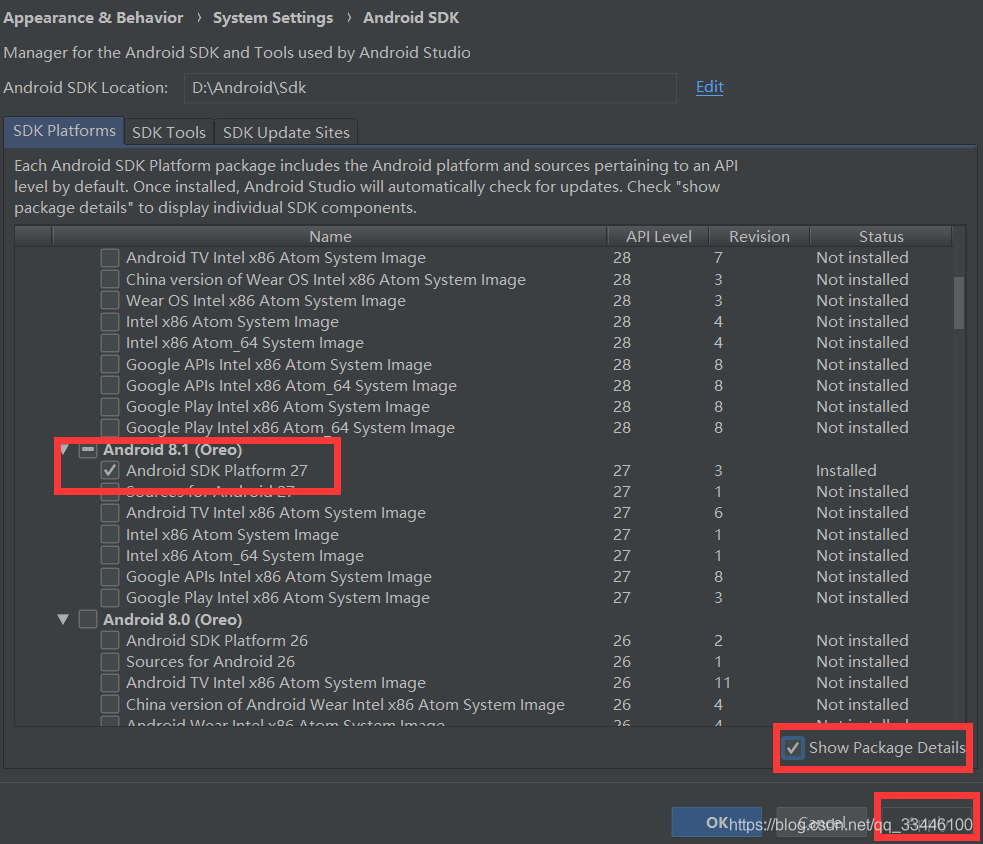Check China version of Android Wear Intel x86 image
Viewport: 983px width, 844px height.
click(x=110, y=704)
